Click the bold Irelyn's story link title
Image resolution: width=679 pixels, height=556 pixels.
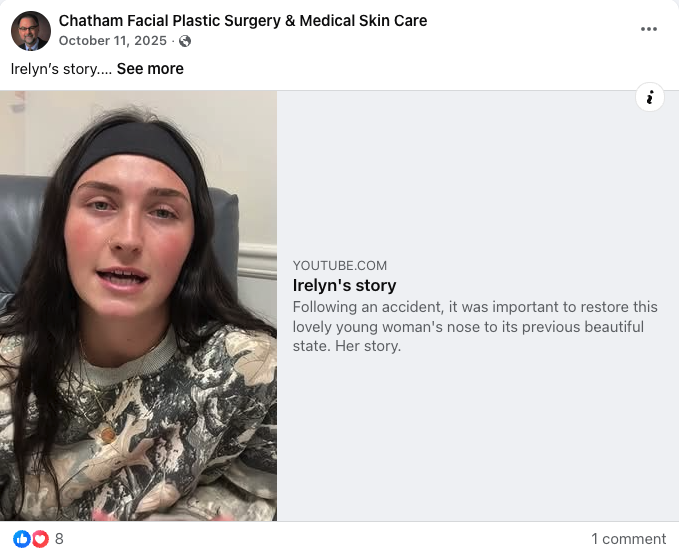click(x=344, y=285)
